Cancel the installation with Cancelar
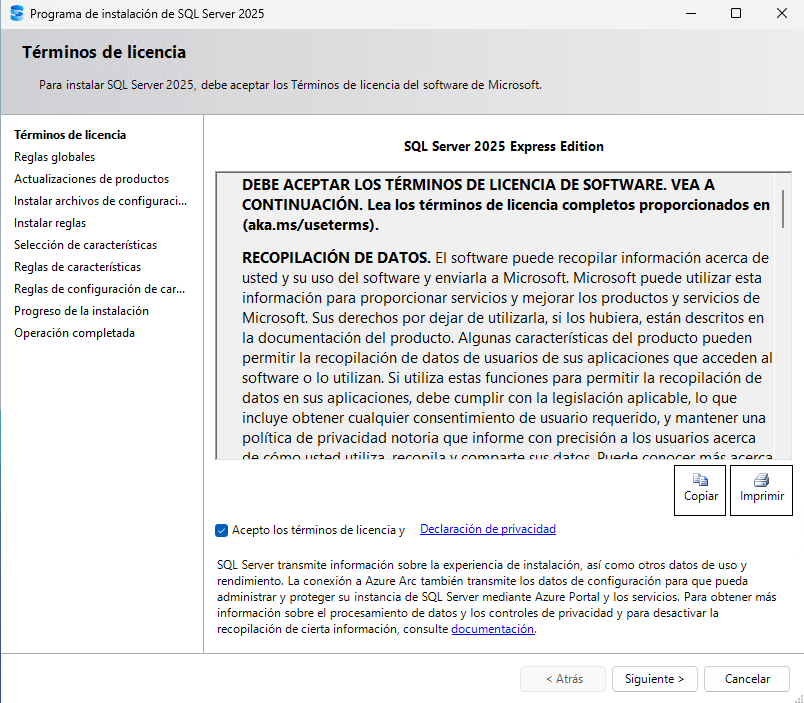Image resolution: width=804 pixels, height=703 pixels. pyautogui.click(x=747, y=679)
